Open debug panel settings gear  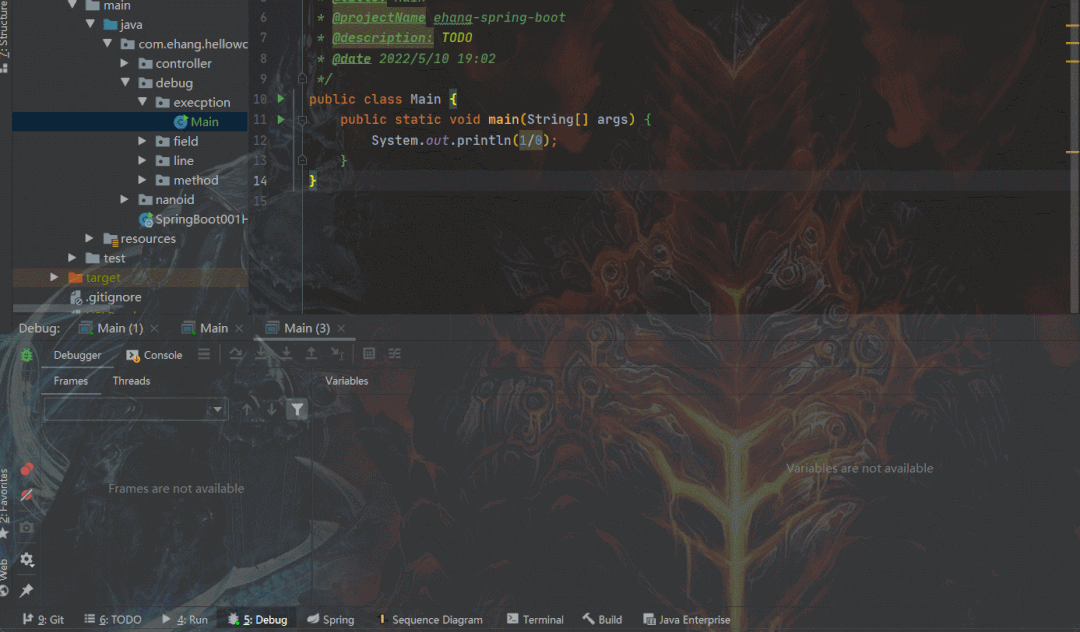[x=26, y=559]
